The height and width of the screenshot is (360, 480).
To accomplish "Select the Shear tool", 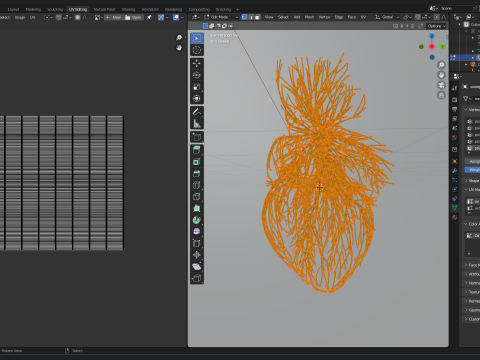I will click(x=197, y=267).
